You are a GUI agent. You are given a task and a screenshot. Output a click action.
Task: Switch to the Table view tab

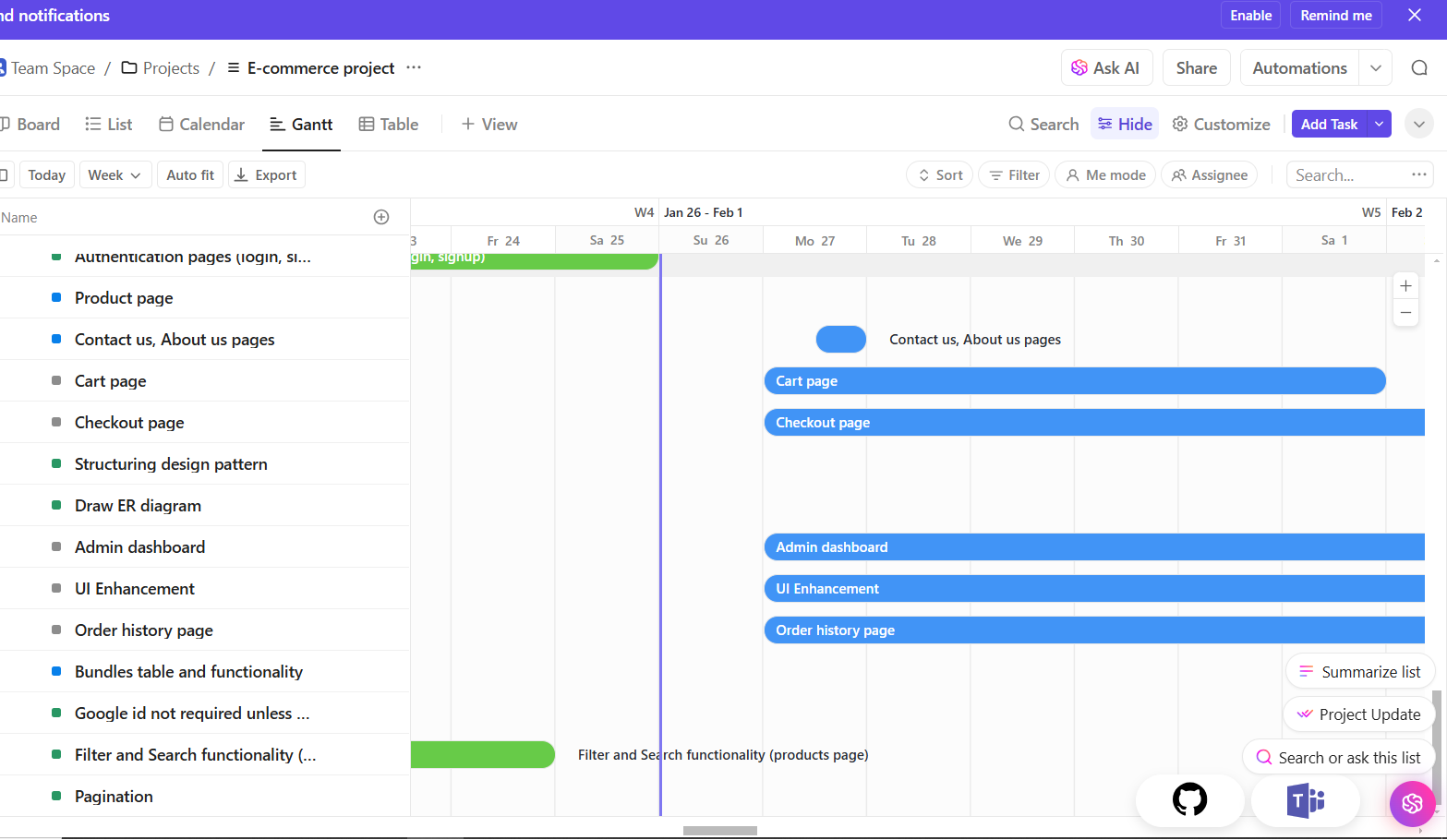[x=389, y=125]
